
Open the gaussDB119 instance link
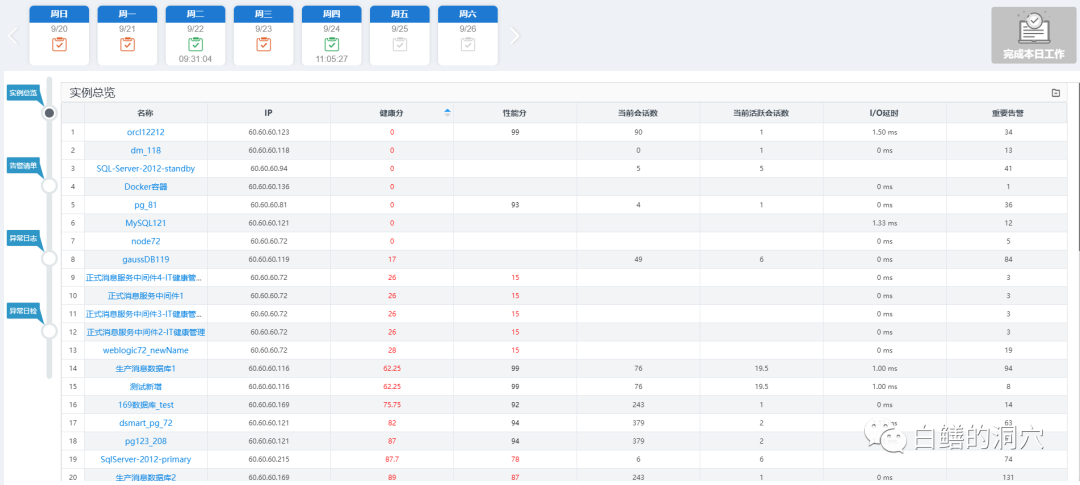145,259
